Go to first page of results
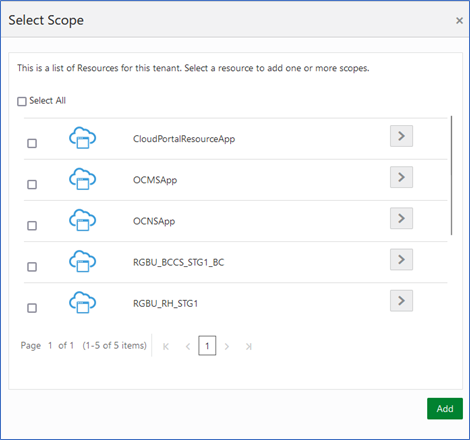Image resolution: width=470 pixels, height=440 pixels. [166, 347]
